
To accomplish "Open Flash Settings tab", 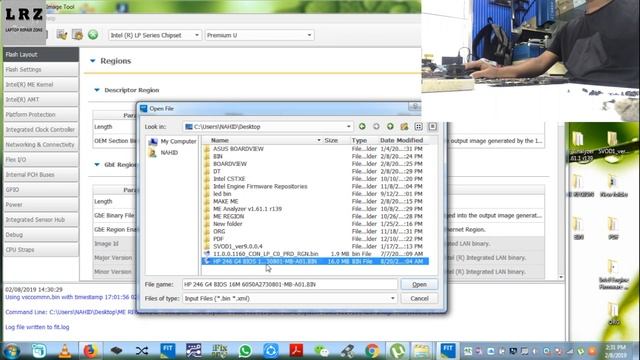I will click(41, 69).
